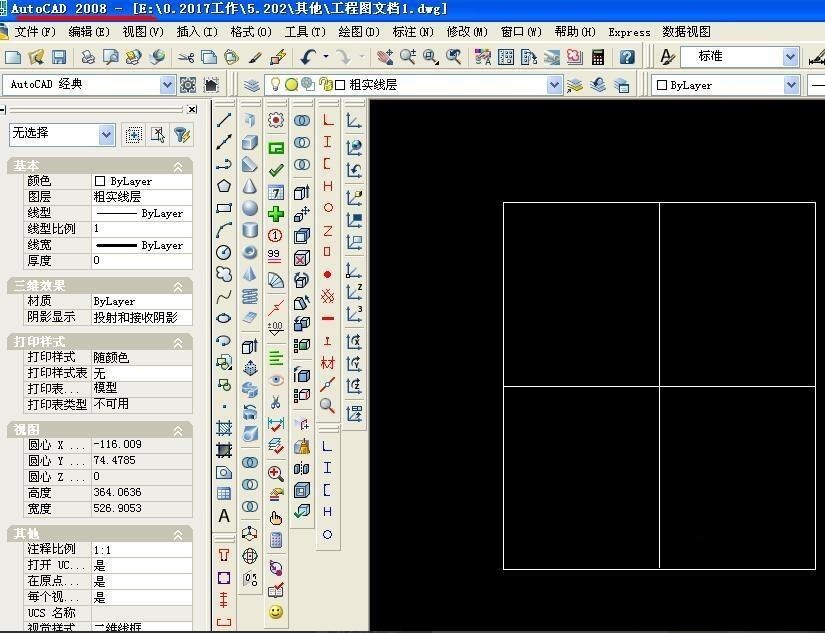This screenshot has width=825, height=633.
Task: Close the properties palette with X
Action: [192, 109]
